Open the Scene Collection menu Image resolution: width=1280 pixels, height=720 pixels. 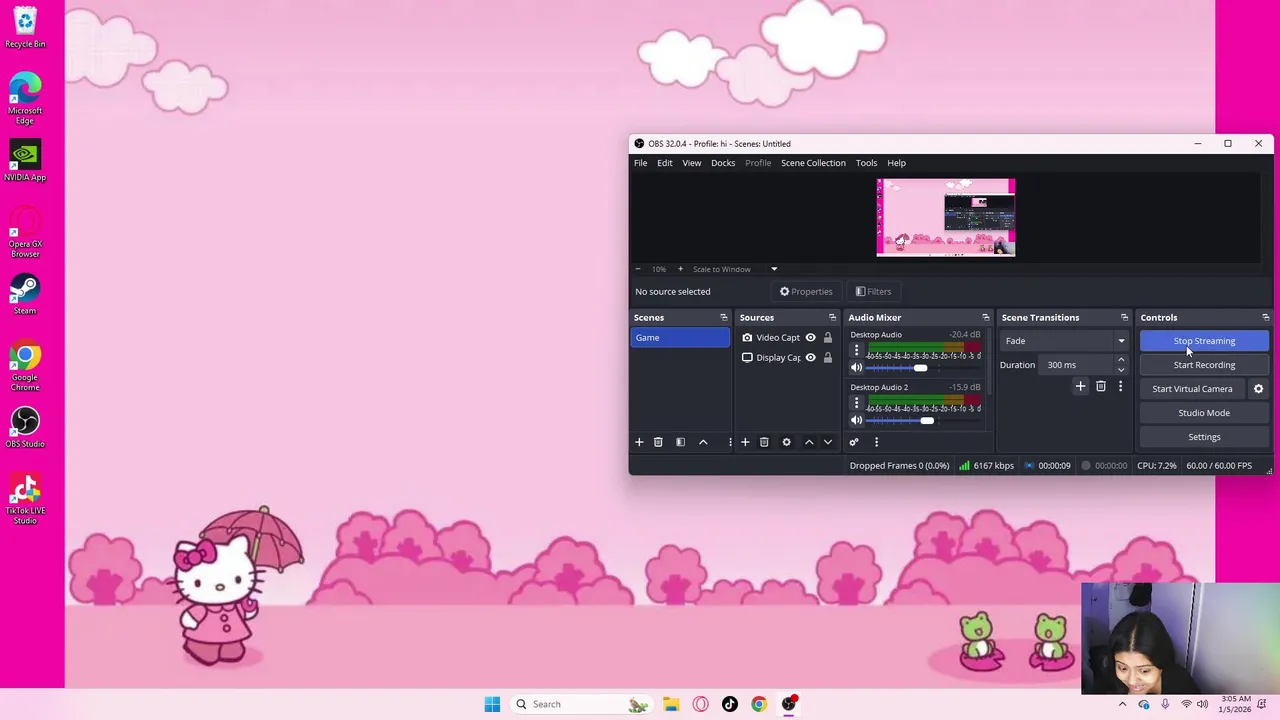pos(813,163)
